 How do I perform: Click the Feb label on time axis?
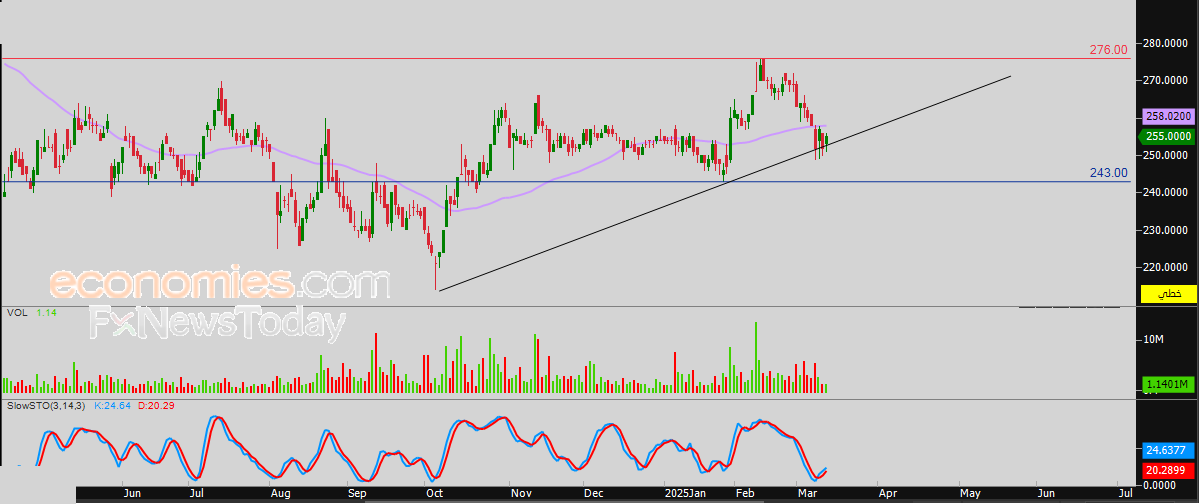click(x=743, y=494)
